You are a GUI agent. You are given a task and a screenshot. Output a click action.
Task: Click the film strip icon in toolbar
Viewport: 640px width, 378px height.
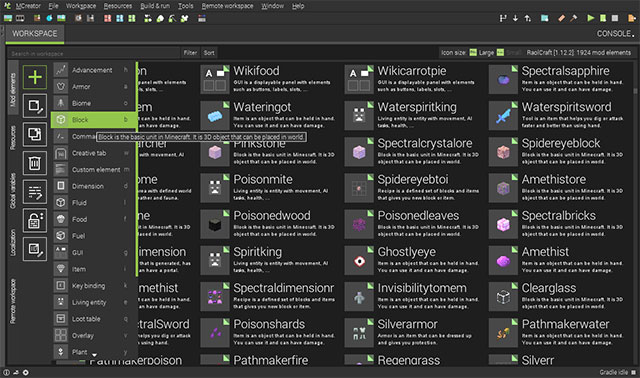pyautogui.click(x=20, y=18)
